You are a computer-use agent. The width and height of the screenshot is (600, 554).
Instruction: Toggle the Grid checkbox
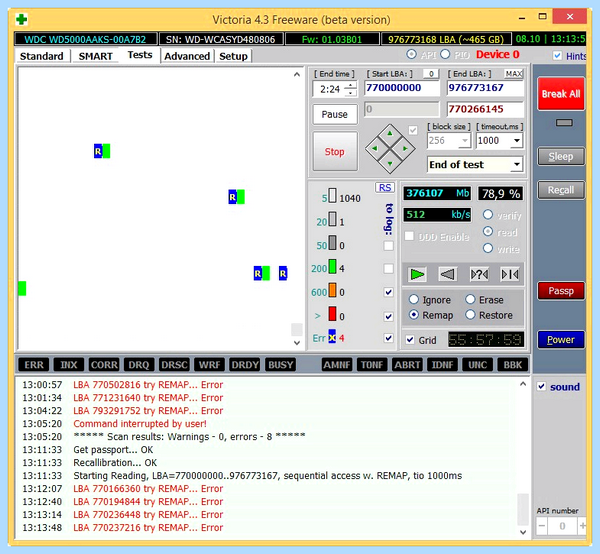click(410, 340)
